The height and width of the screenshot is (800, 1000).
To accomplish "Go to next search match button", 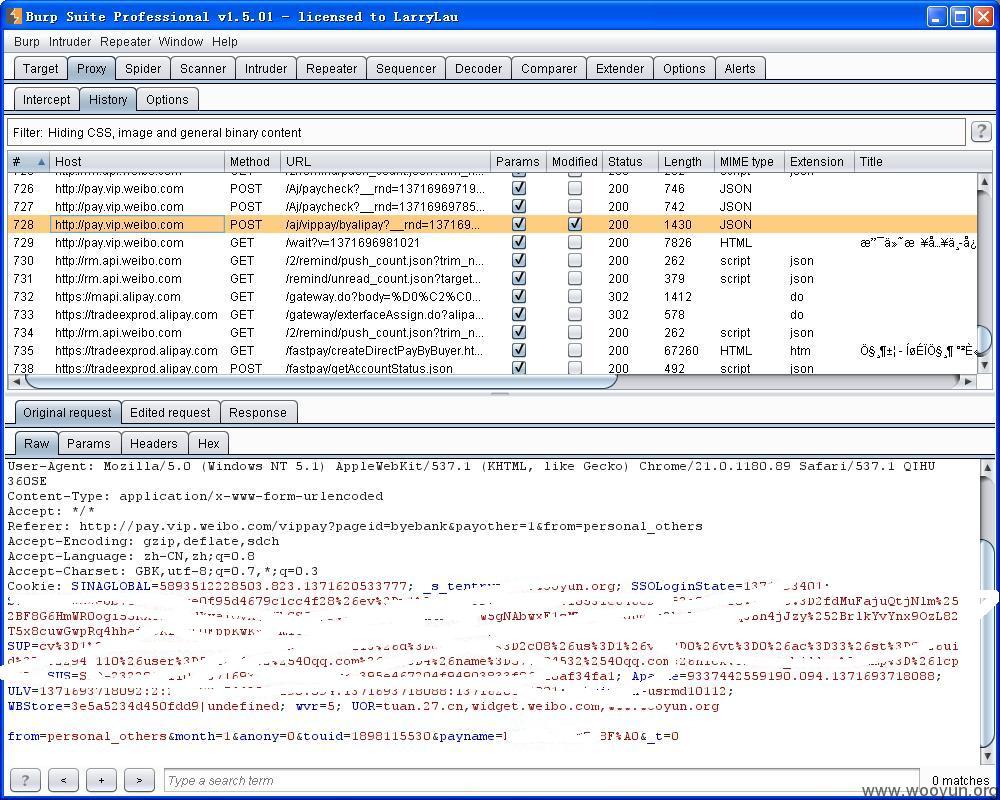I will coord(139,780).
